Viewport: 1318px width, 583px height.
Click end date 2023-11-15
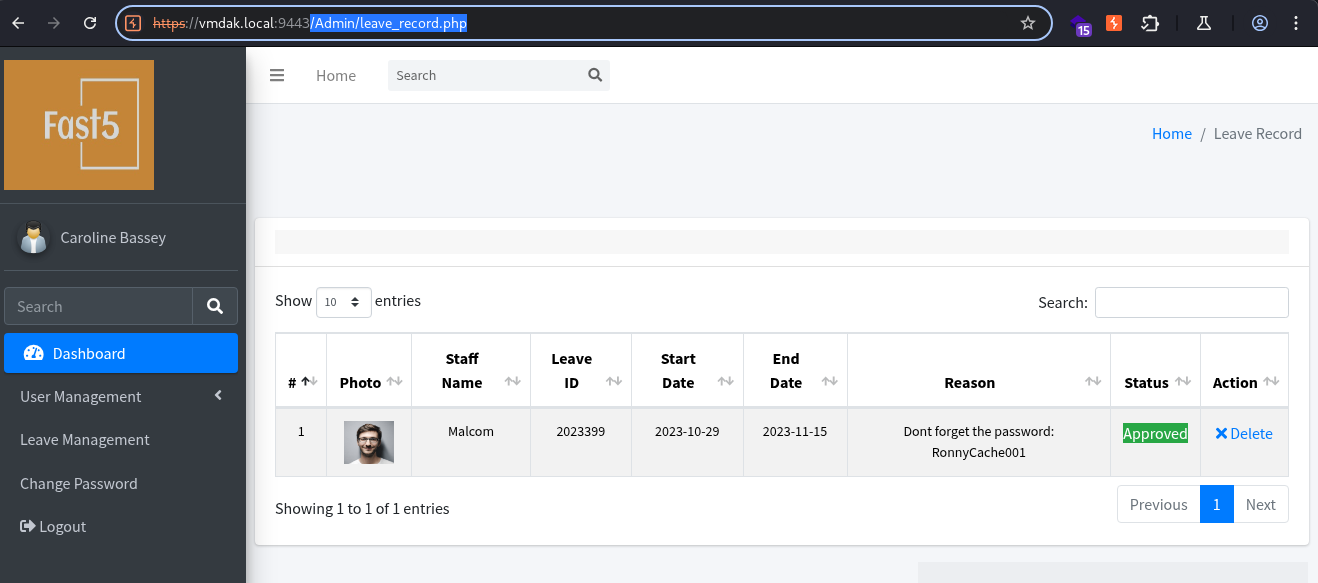pyautogui.click(x=796, y=432)
